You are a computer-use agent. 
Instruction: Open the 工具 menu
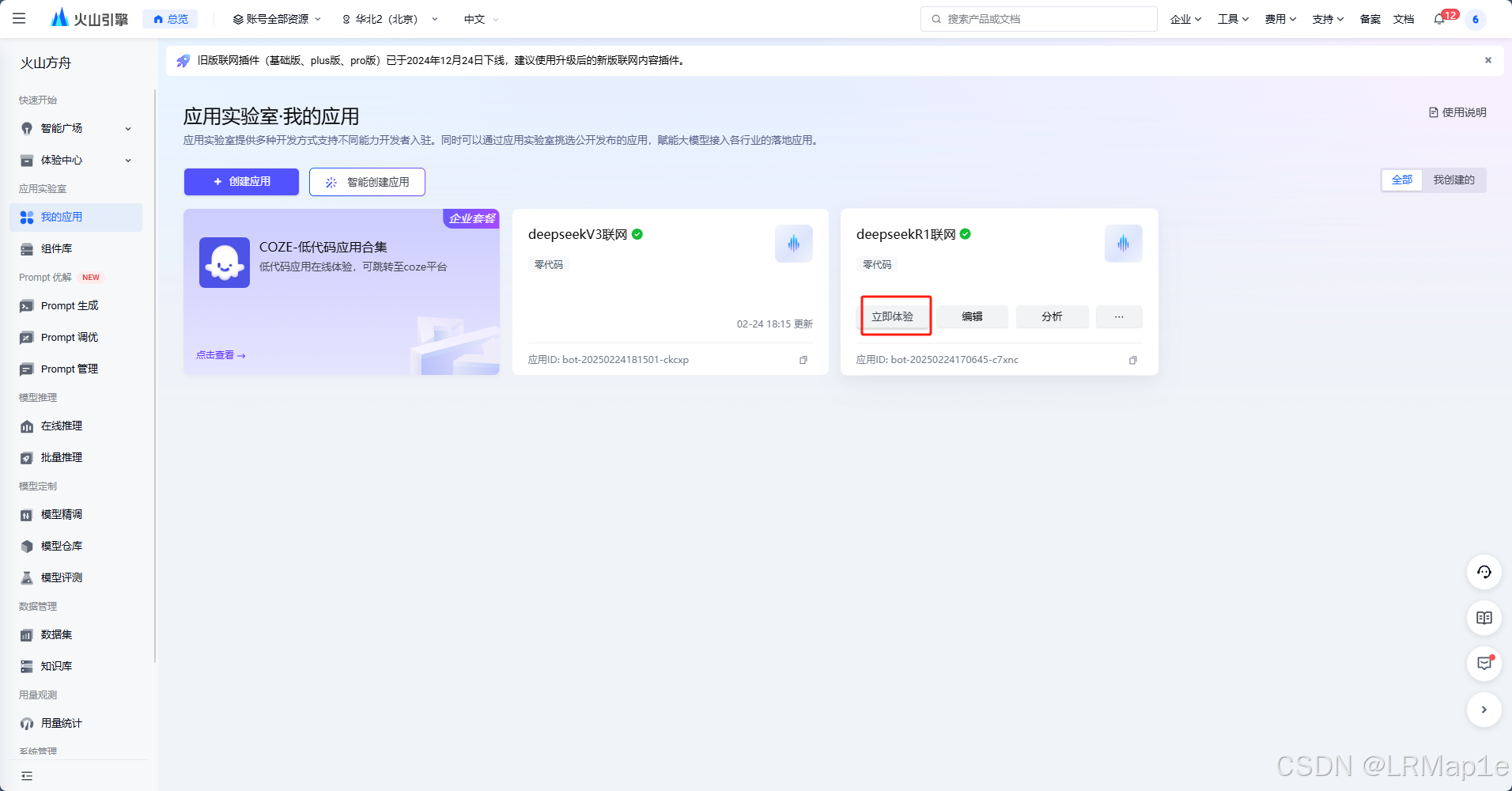click(x=1233, y=19)
